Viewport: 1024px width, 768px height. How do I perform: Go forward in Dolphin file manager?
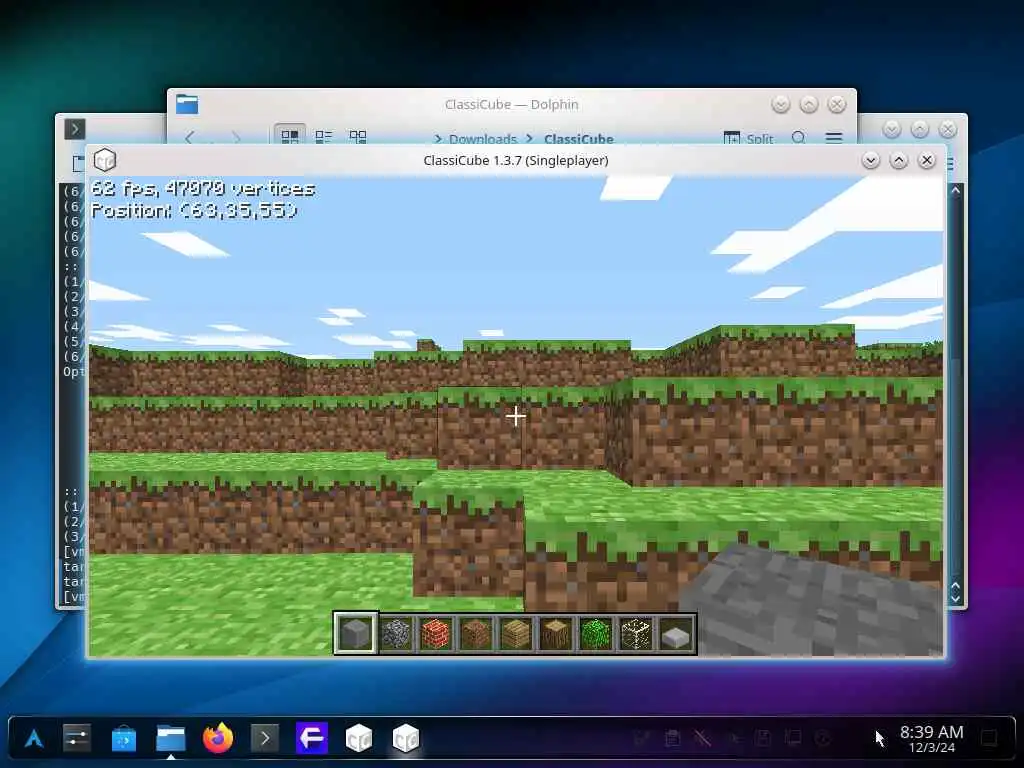(x=236, y=137)
